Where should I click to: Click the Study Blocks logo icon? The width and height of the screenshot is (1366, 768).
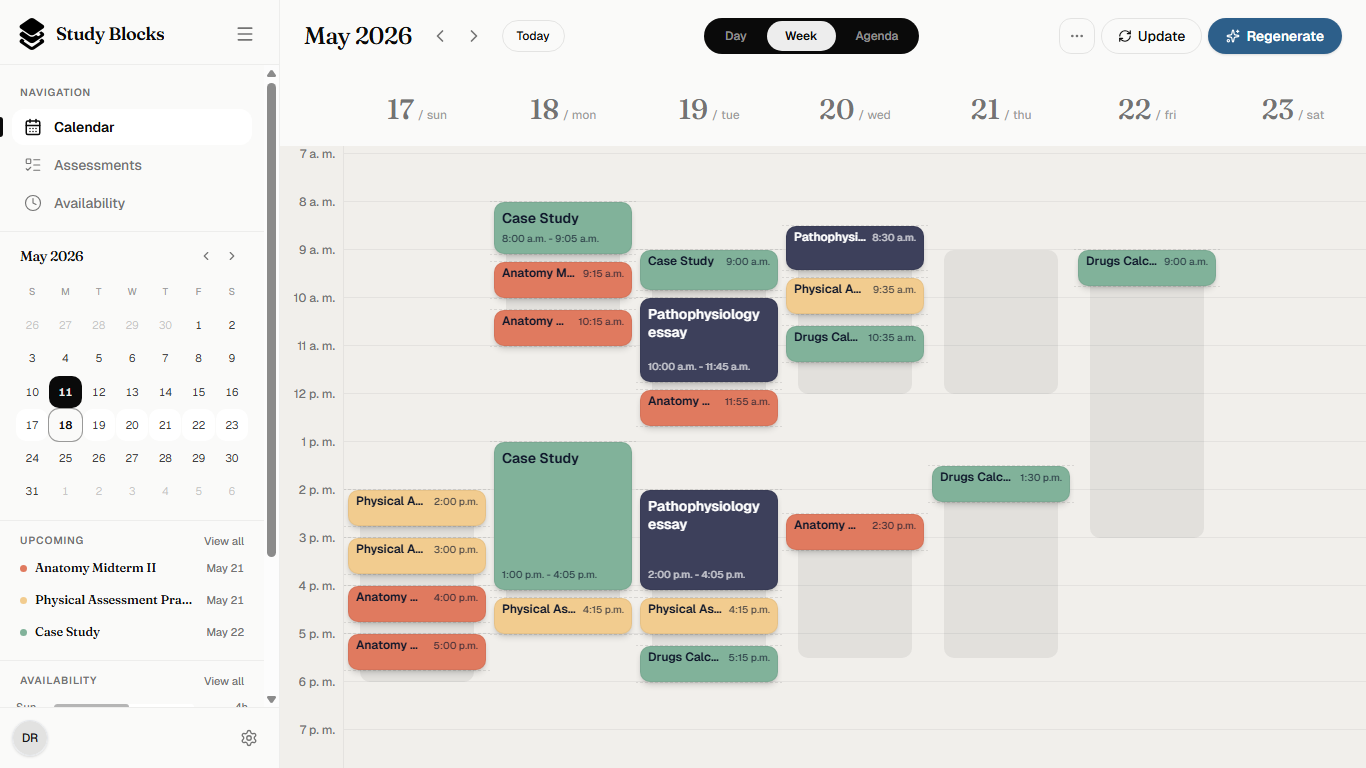pos(32,34)
